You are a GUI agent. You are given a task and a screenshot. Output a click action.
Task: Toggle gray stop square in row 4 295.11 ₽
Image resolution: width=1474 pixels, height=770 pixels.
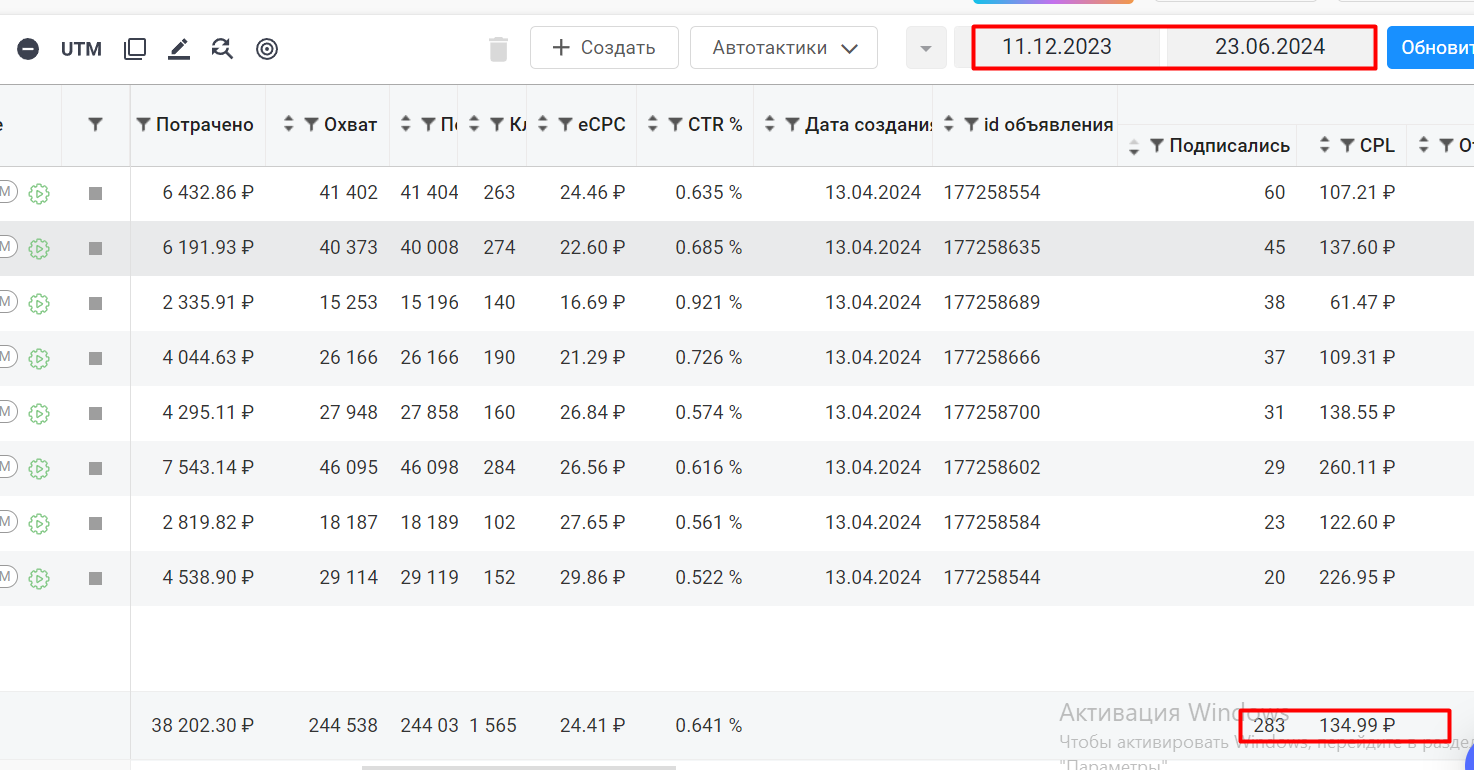point(96,414)
